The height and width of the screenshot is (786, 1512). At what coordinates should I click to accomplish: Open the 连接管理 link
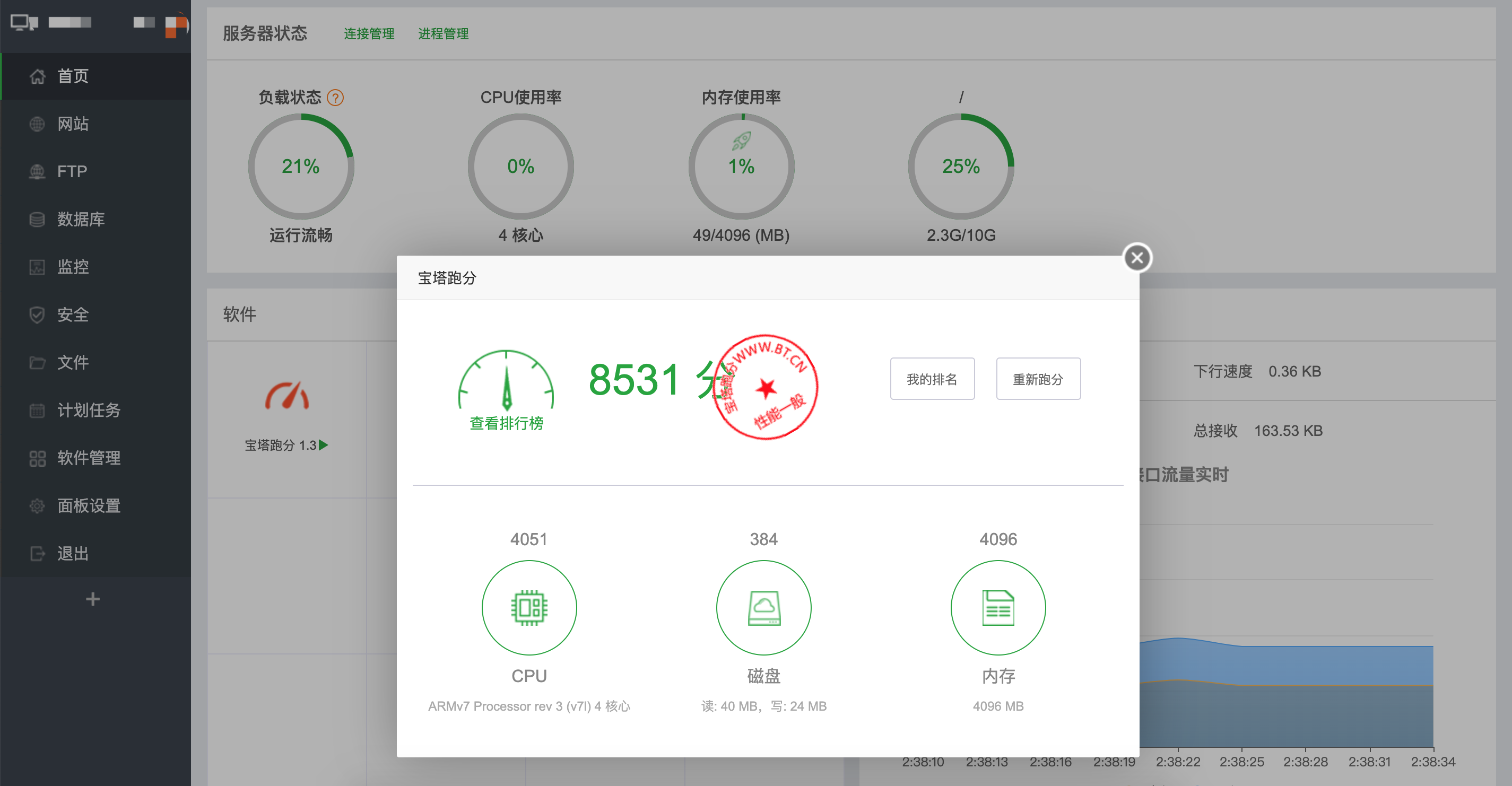[369, 34]
